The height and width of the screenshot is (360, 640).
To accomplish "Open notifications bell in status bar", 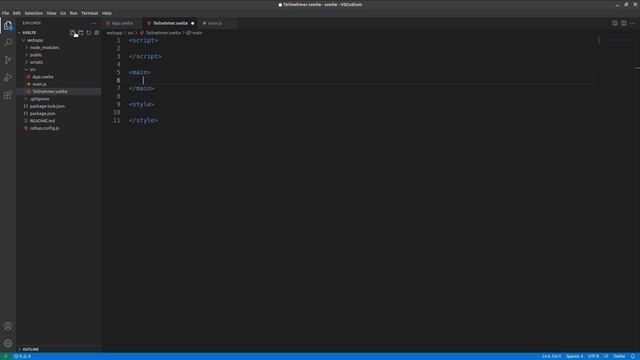I will point(633,356).
